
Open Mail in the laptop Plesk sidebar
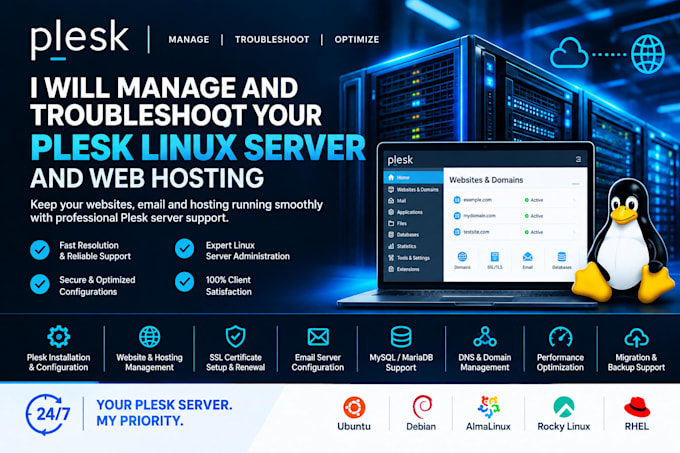(413, 201)
